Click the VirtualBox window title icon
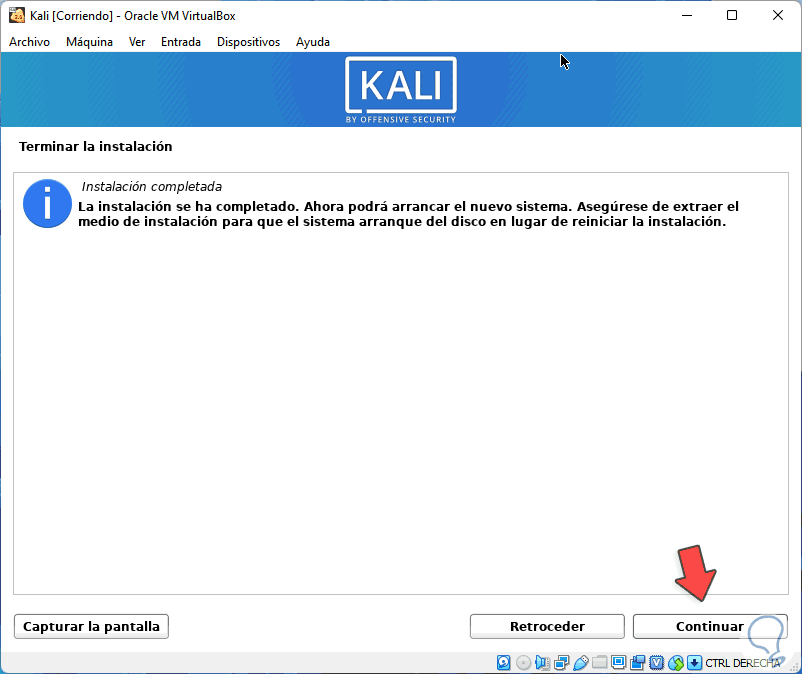 (x=17, y=15)
